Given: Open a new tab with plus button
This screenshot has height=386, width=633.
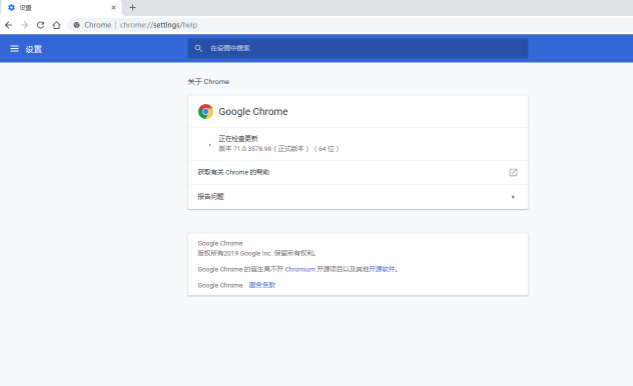Looking at the screenshot, I should (132, 7).
